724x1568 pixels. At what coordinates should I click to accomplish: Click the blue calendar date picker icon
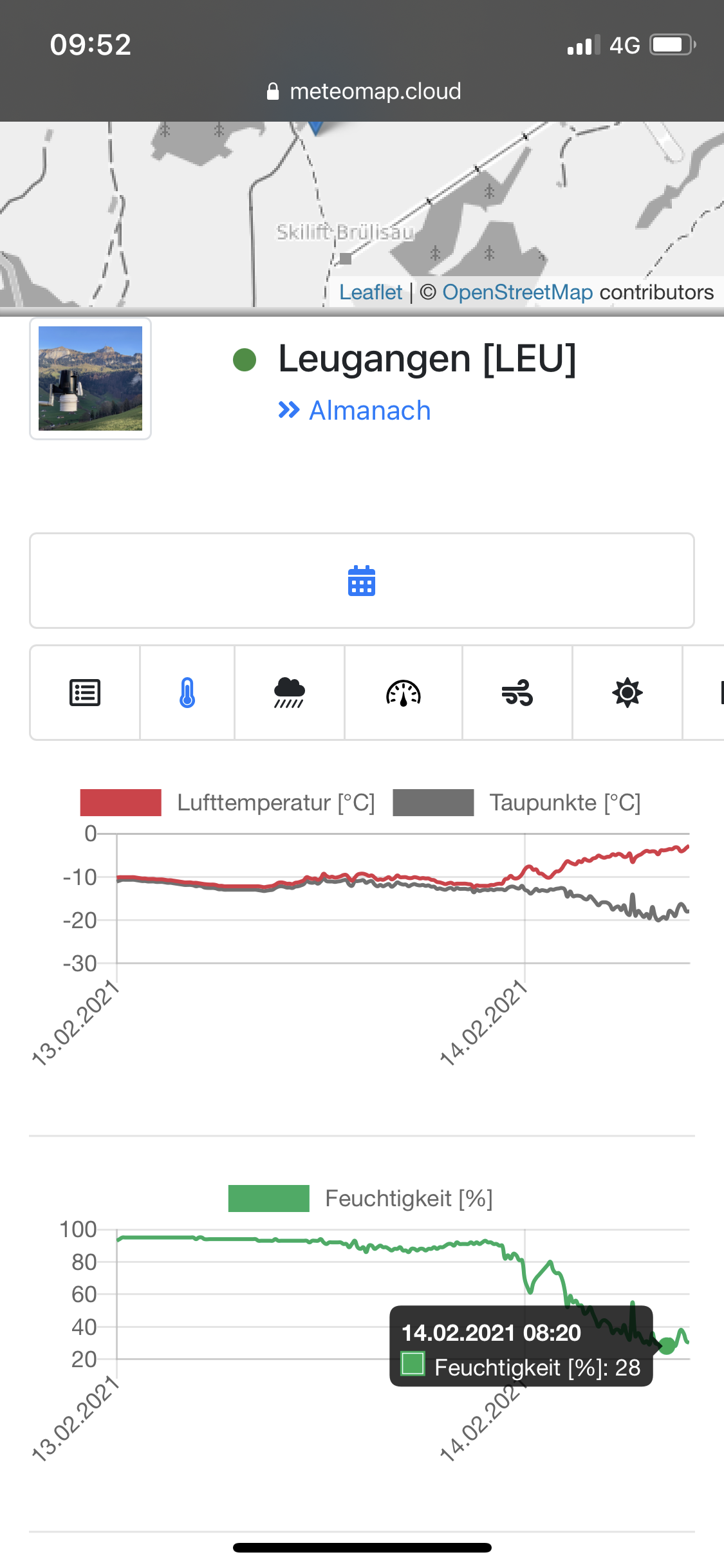(x=362, y=581)
